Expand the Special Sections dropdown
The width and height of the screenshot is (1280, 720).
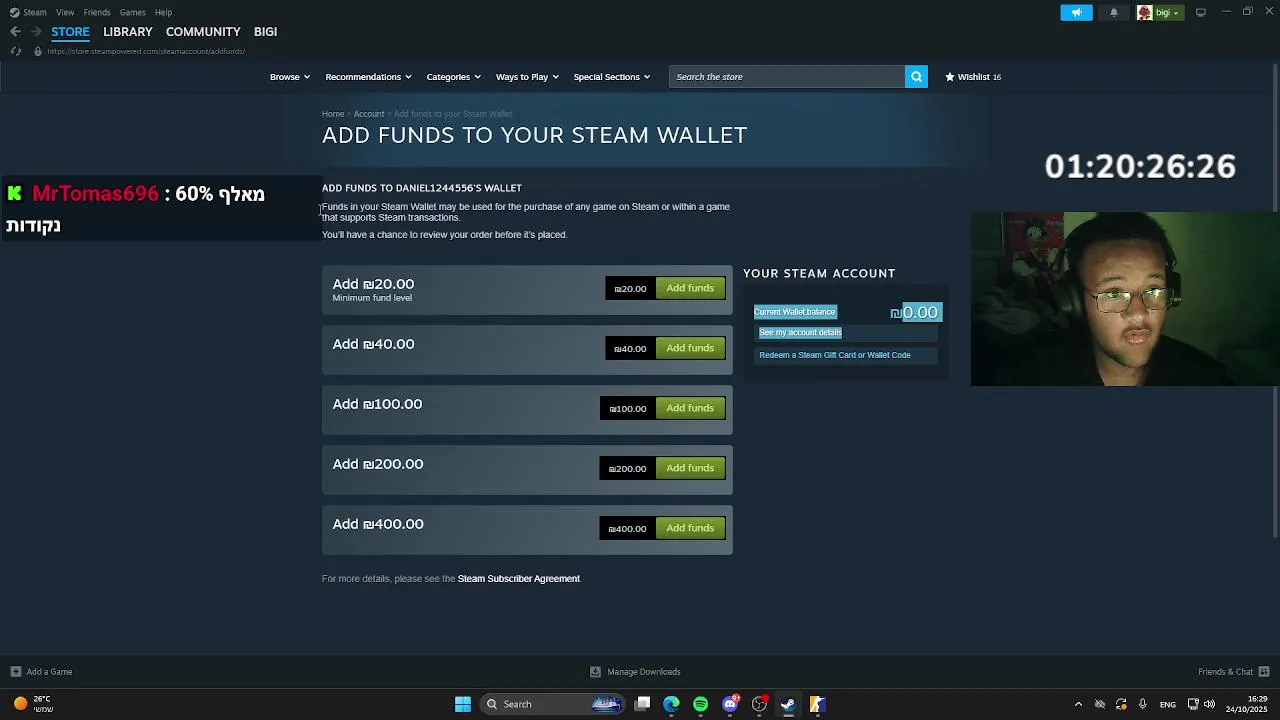[x=612, y=77]
